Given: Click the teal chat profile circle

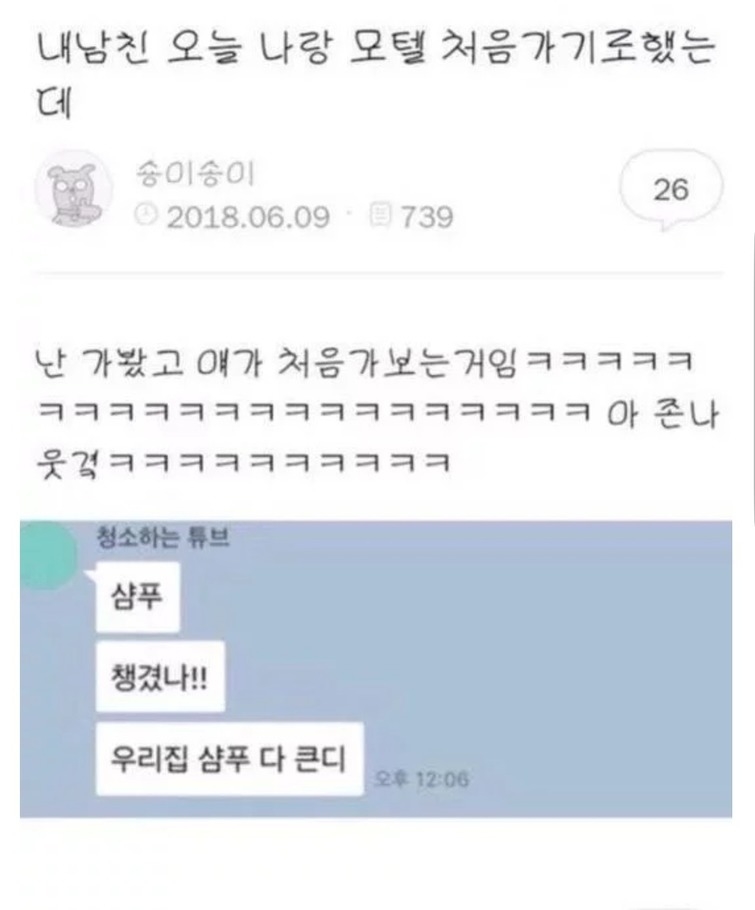Looking at the screenshot, I should coord(48,556).
